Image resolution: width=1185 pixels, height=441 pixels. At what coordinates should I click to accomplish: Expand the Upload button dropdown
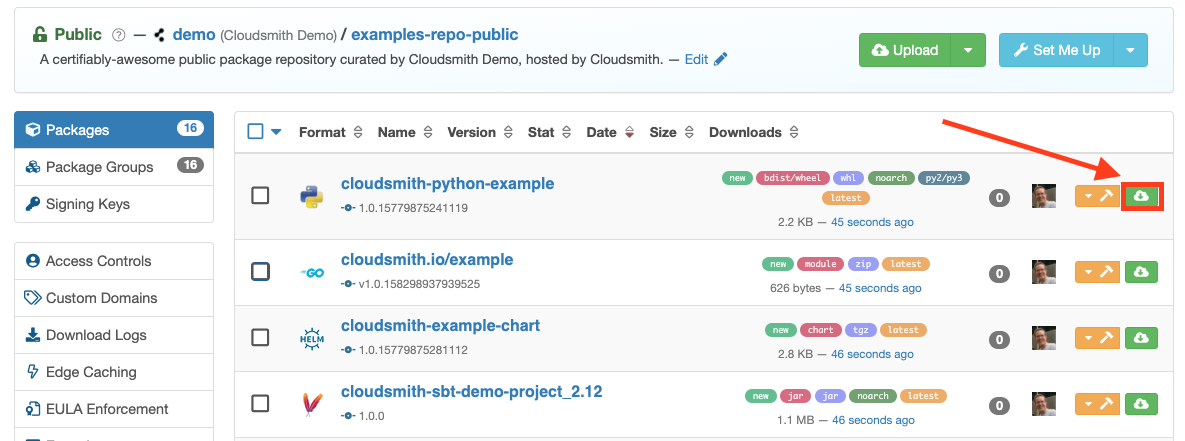coord(968,50)
